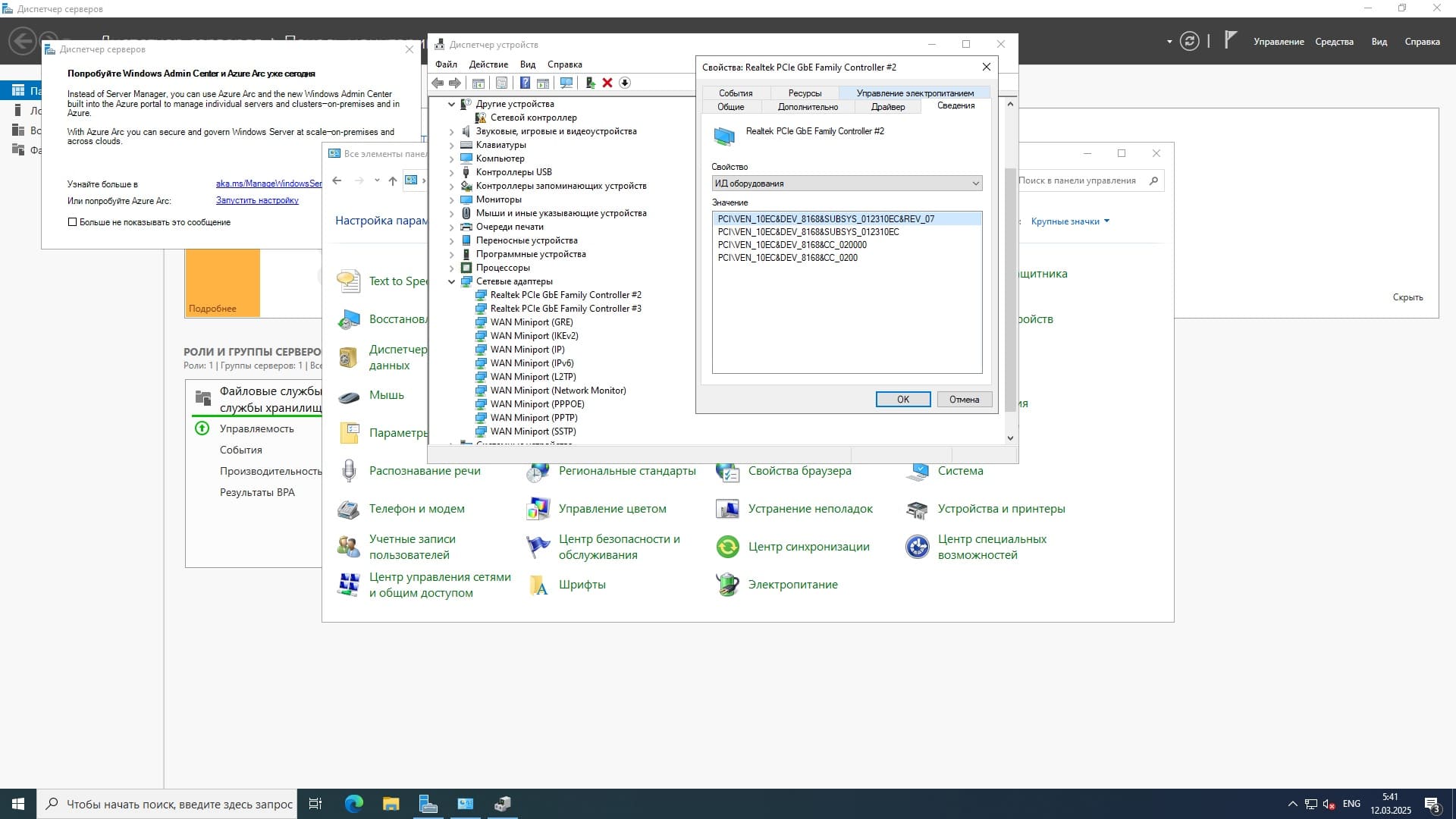Switch to the События tab
The image size is (1456, 819).
coord(736,93)
